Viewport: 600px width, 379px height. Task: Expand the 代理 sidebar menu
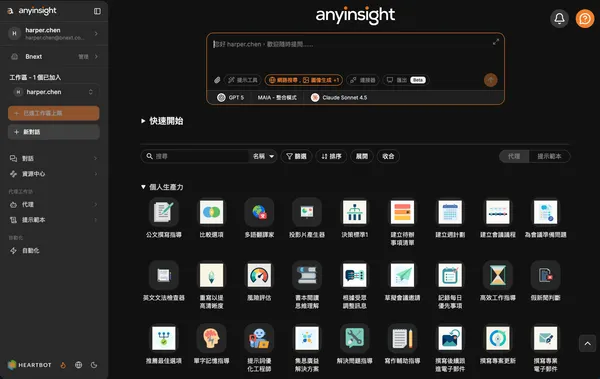tap(54, 204)
